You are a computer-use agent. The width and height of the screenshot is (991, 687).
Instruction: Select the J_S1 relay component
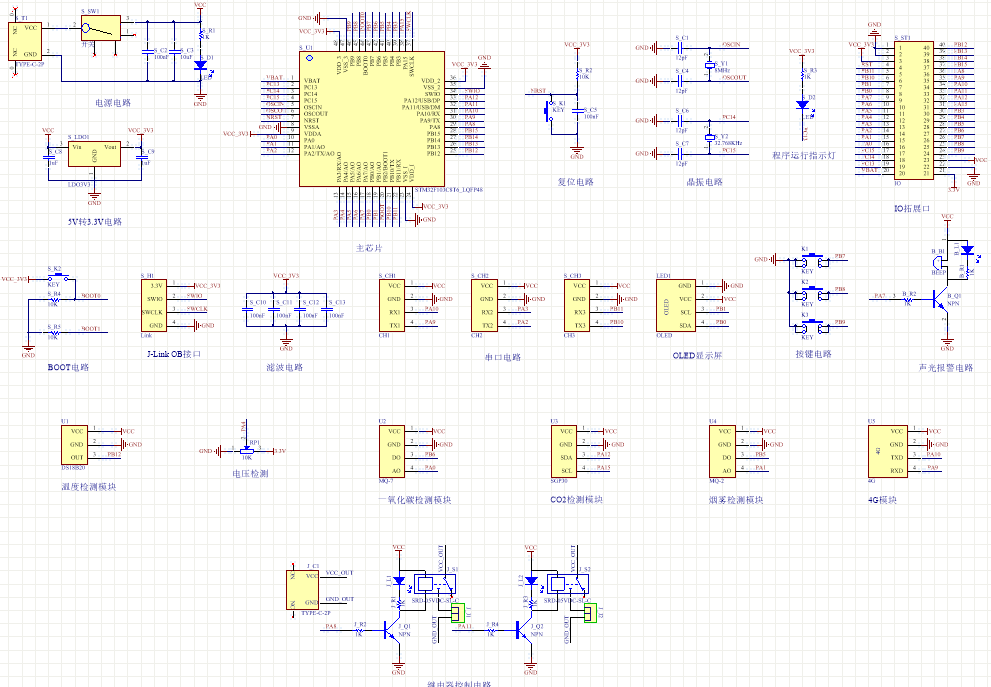point(435,583)
